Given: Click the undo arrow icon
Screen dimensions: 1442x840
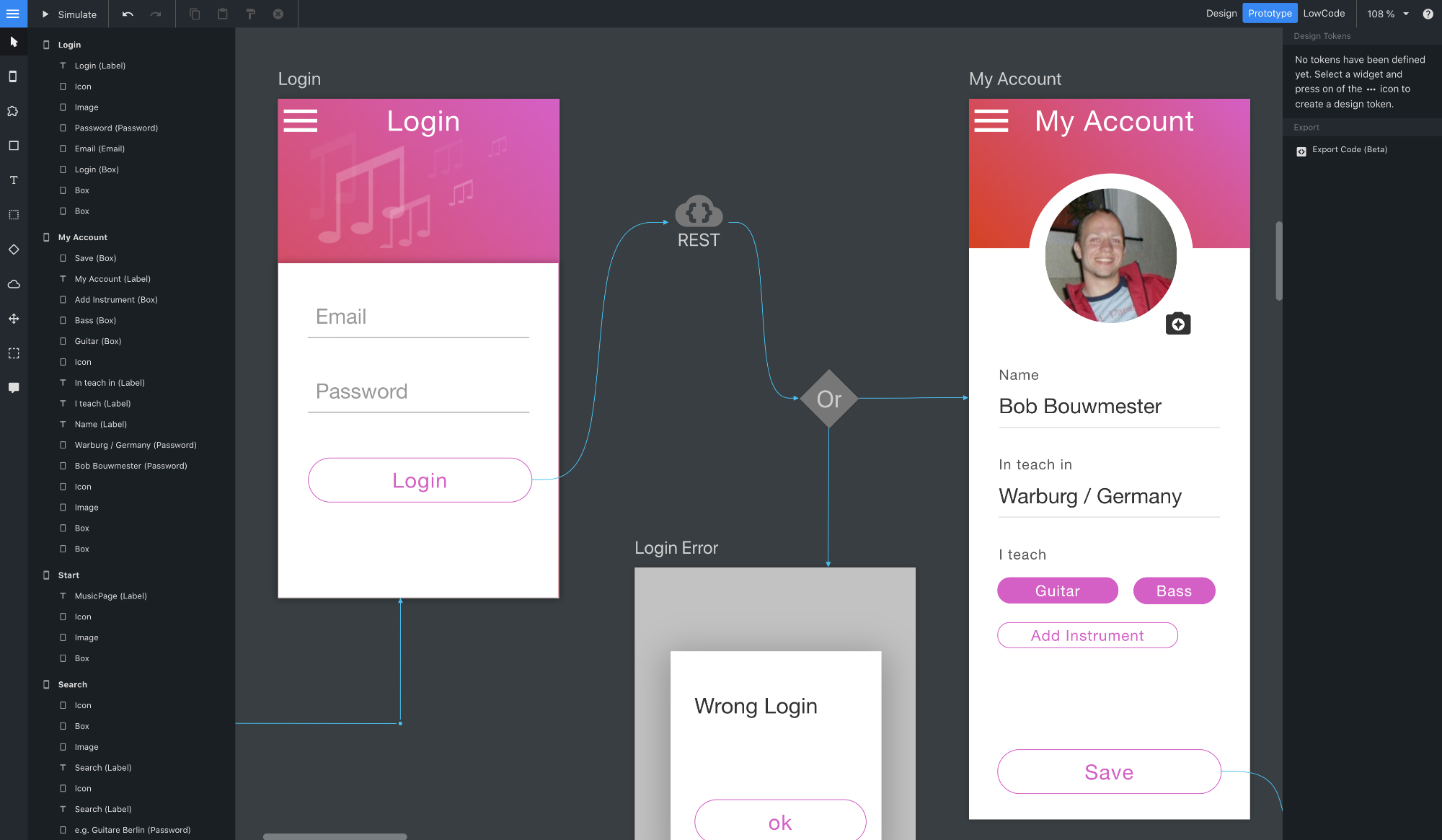Looking at the screenshot, I should [128, 14].
